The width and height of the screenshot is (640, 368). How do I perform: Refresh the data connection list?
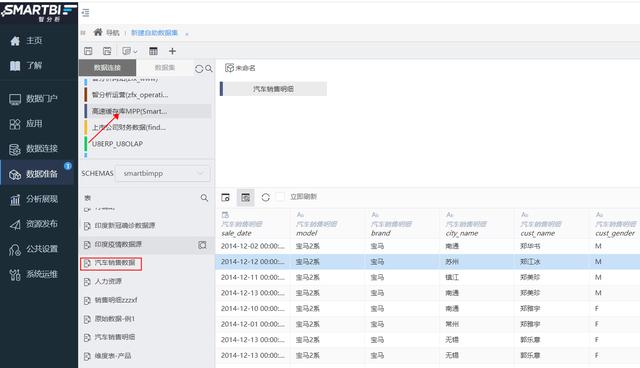click(x=199, y=69)
